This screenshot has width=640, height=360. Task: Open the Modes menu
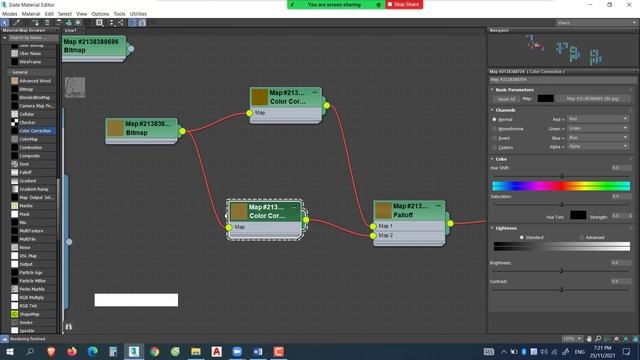[x=10, y=14]
